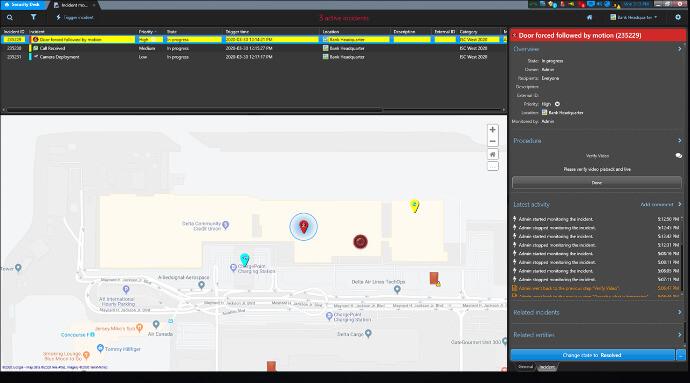
Task: Click the yellow map marker
Action: click(x=414, y=206)
